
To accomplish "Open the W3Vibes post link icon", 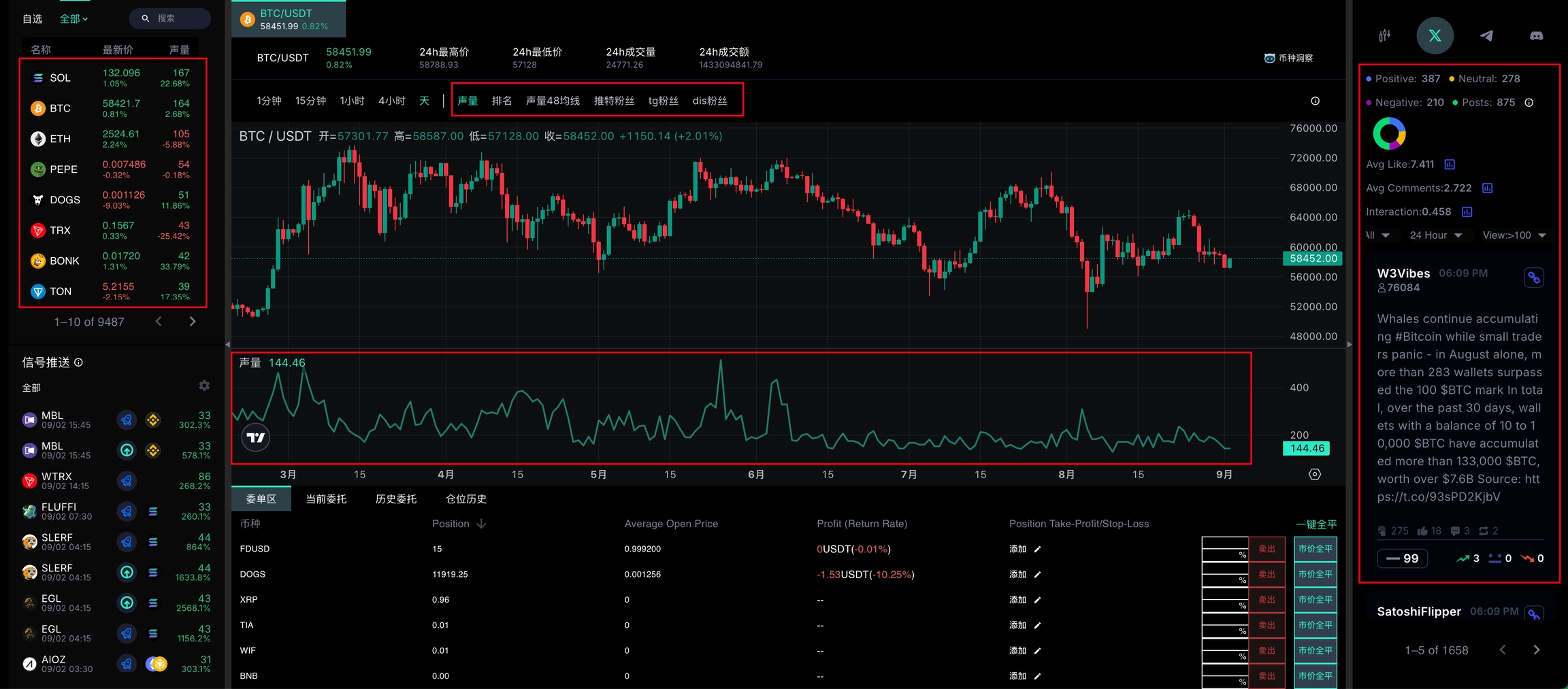I will (x=1533, y=278).
